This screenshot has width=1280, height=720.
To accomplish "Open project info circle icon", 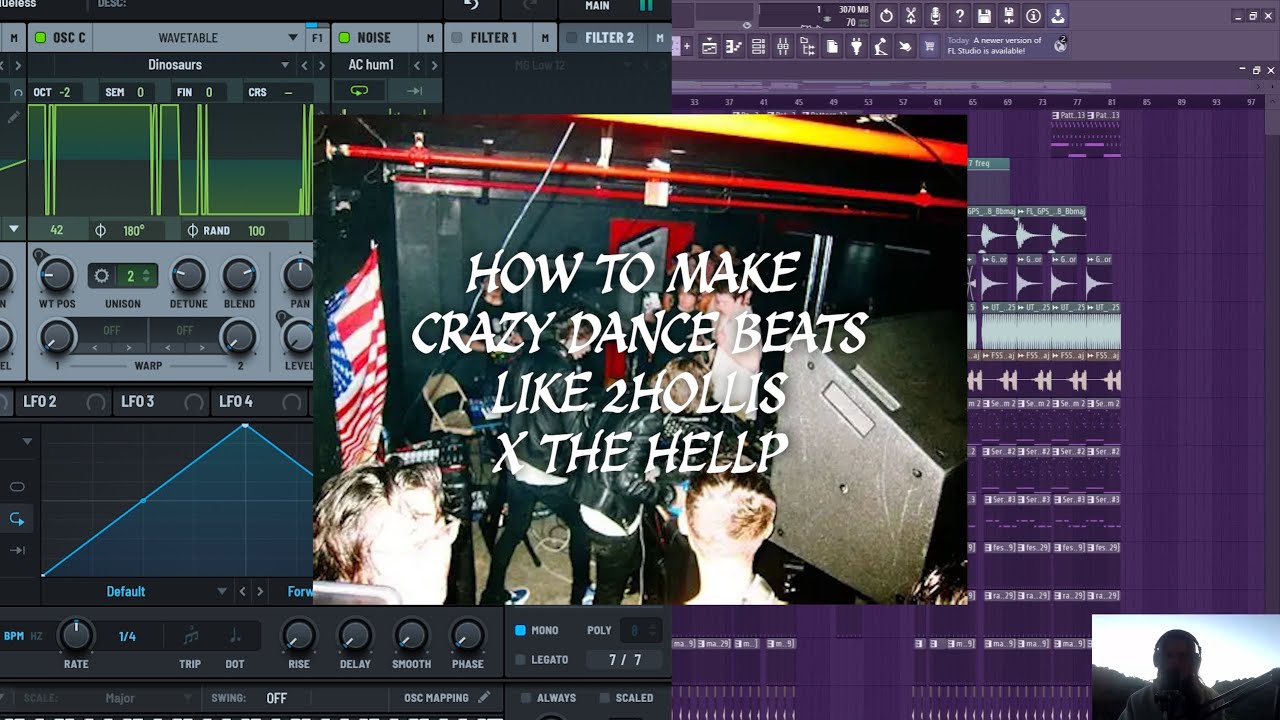I will [1033, 16].
